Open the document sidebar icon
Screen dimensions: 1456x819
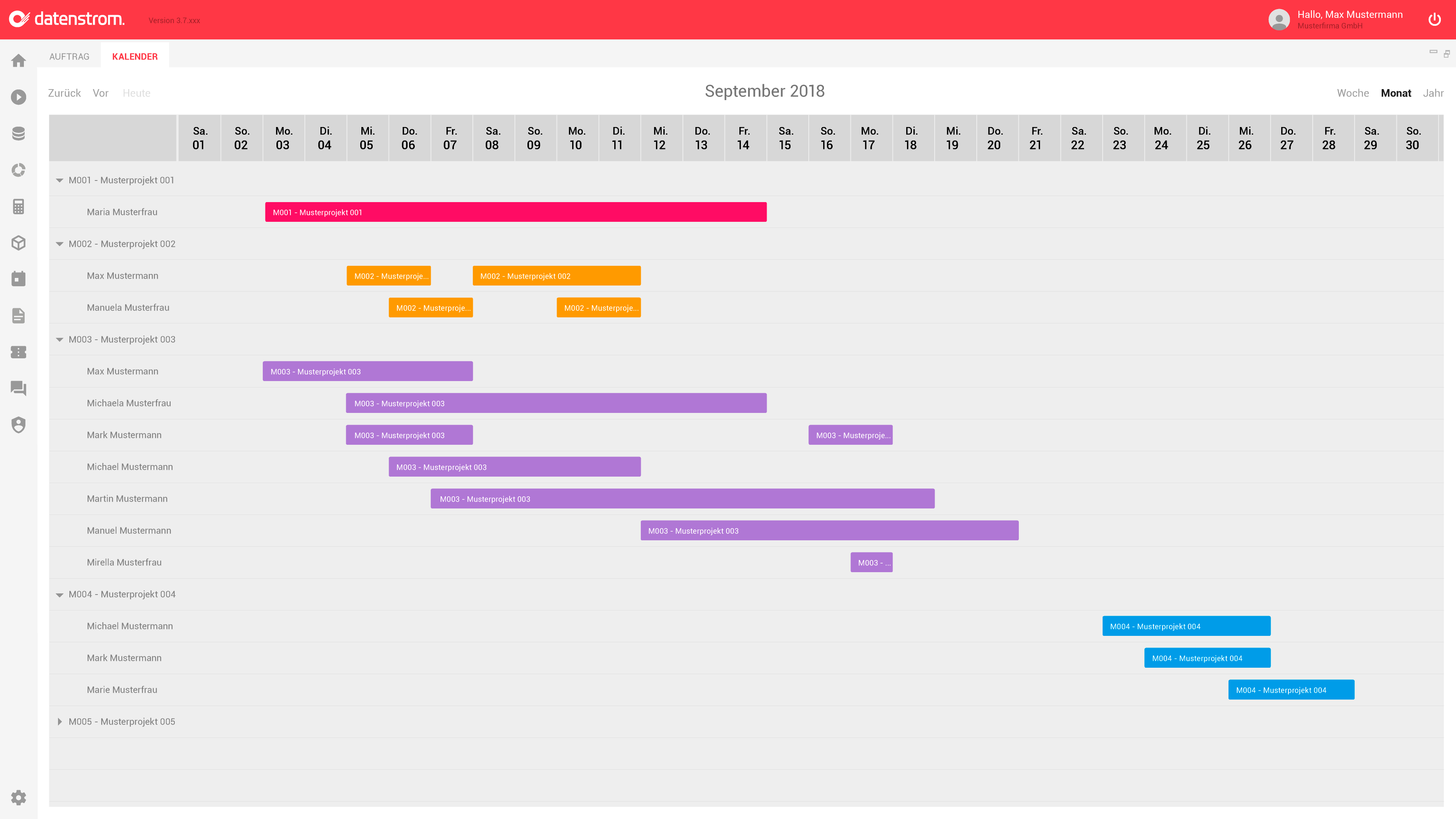19,315
